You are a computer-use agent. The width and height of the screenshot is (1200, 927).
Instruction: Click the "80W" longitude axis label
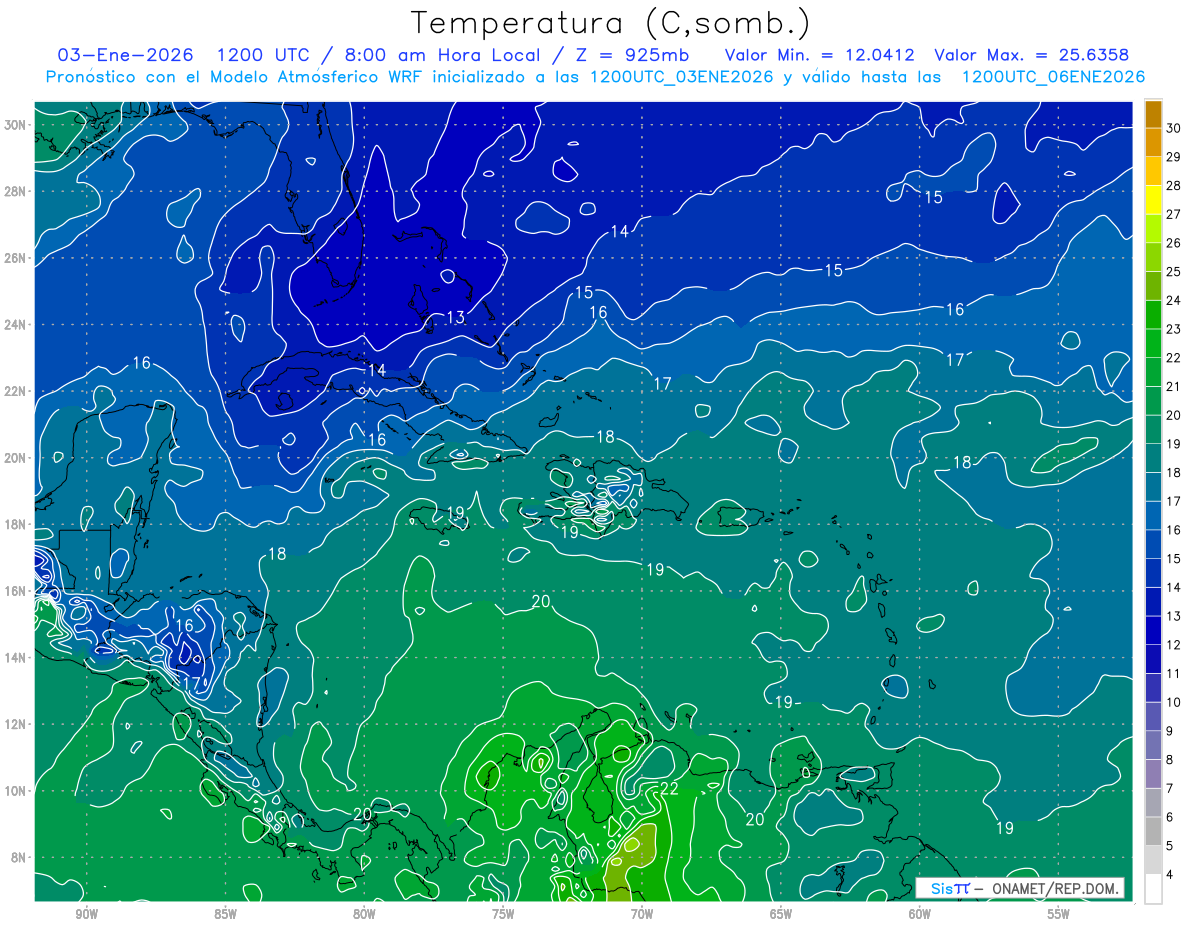coord(364,914)
